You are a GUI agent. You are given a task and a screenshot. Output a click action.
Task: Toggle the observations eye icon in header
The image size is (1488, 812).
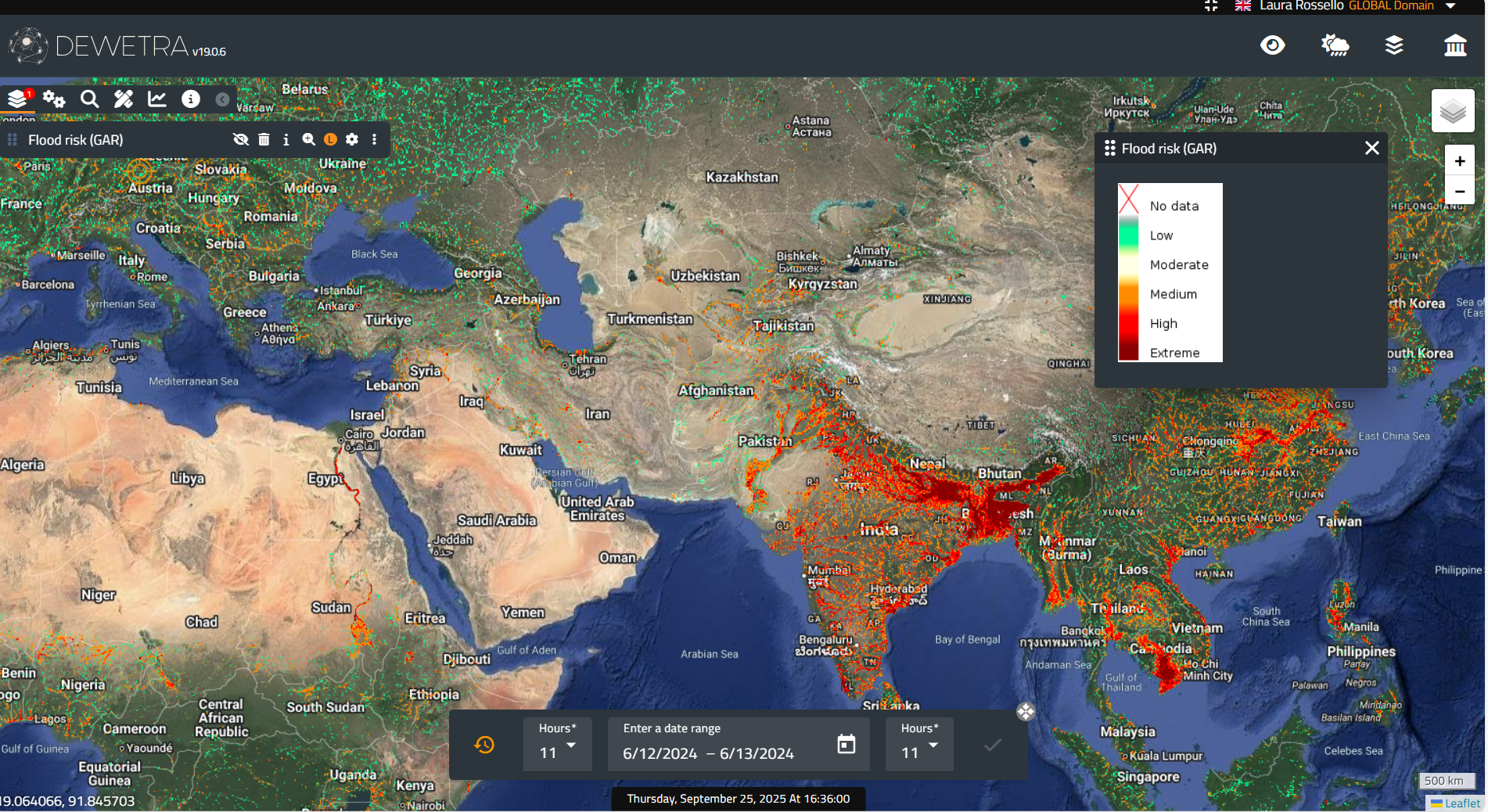pyautogui.click(x=1273, y=45)
